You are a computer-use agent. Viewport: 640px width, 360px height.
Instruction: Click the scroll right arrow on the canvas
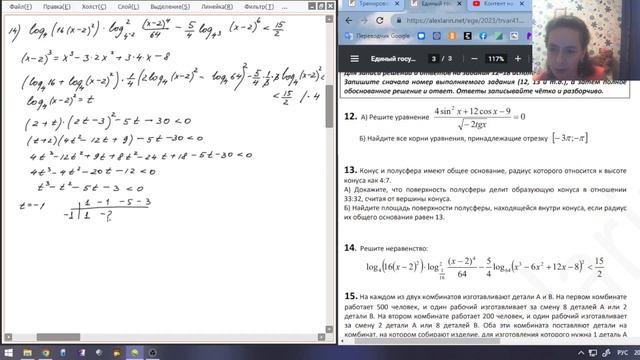[322, 337]
